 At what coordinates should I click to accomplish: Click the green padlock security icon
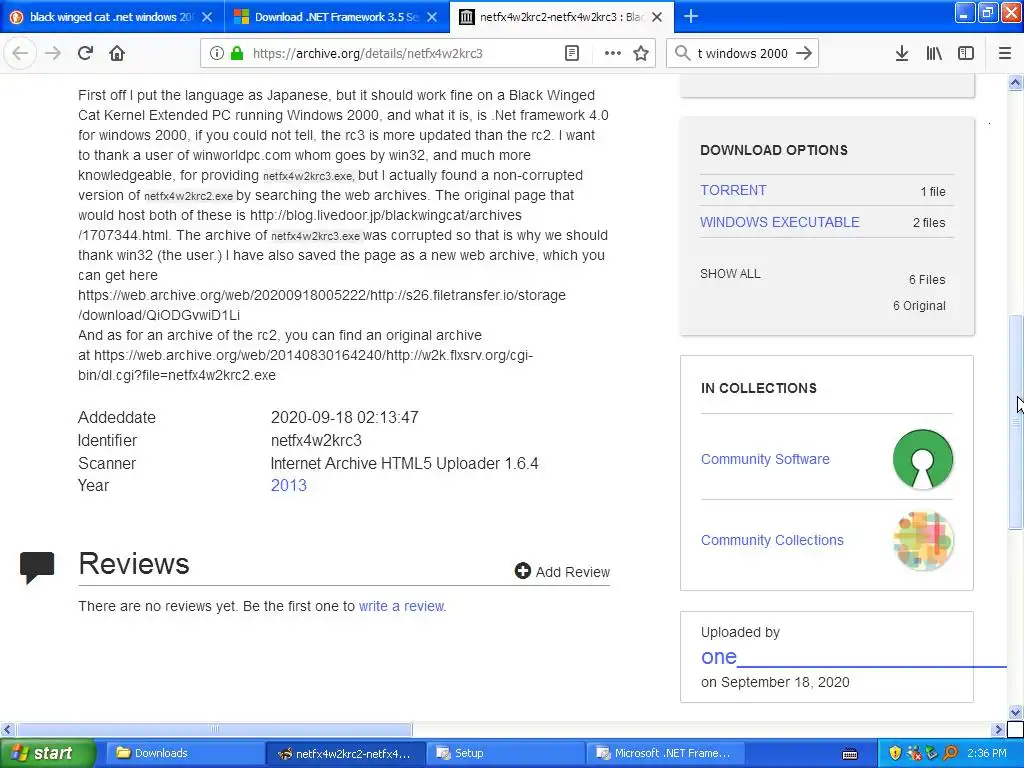[x=236, y=53]
